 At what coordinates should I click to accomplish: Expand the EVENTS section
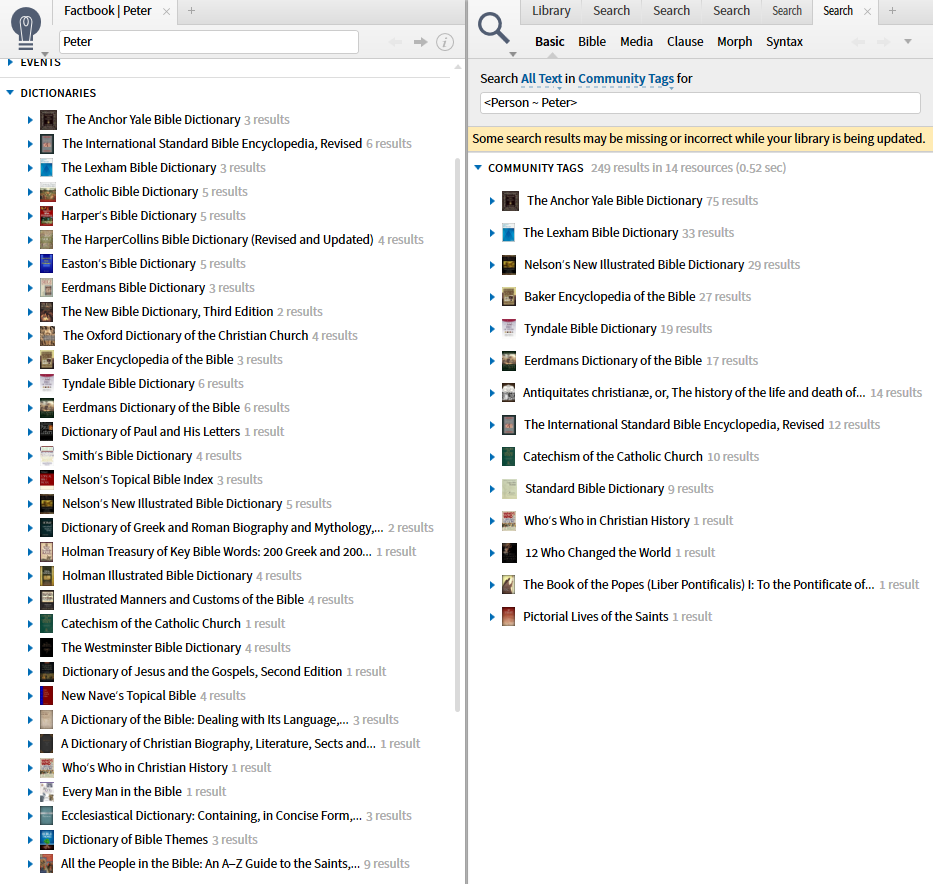[x=10, y=62]
